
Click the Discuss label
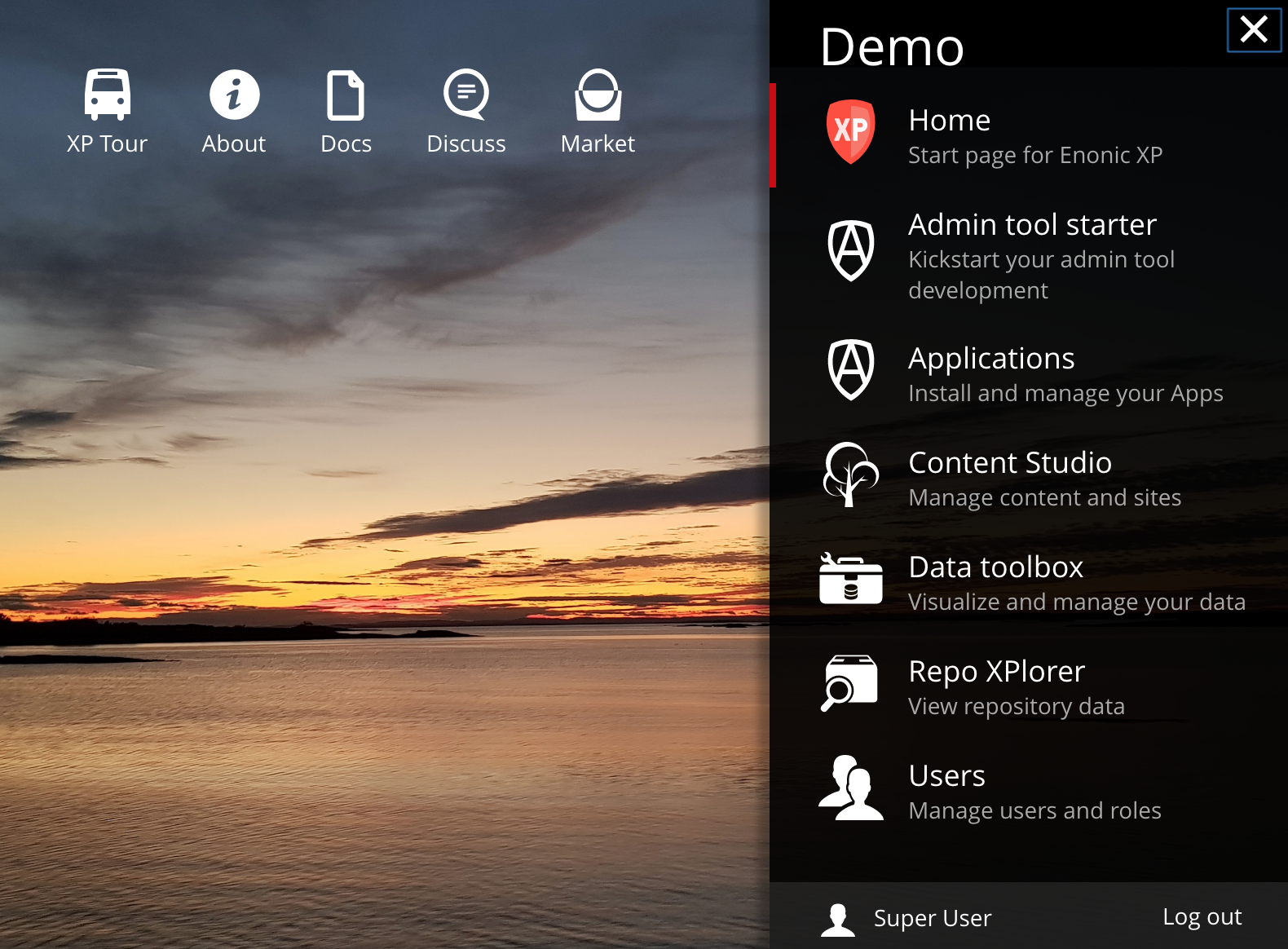[466, 144]
